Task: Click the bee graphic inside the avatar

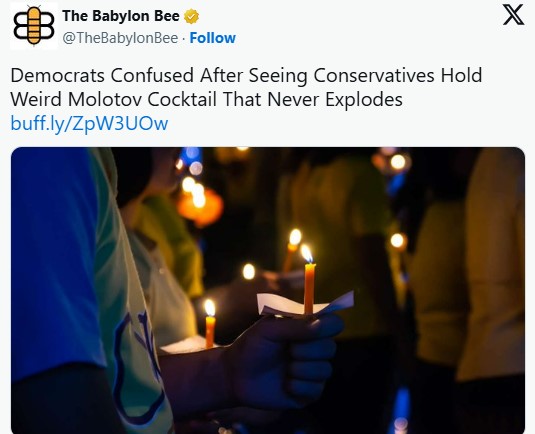Action: (x=34, y=26)
